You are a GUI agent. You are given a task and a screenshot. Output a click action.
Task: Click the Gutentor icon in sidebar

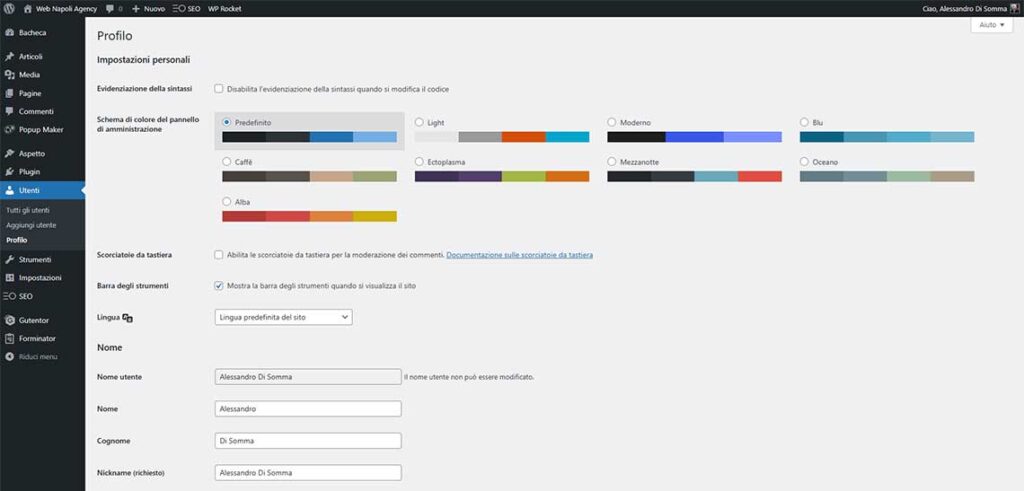pos(9,320)
